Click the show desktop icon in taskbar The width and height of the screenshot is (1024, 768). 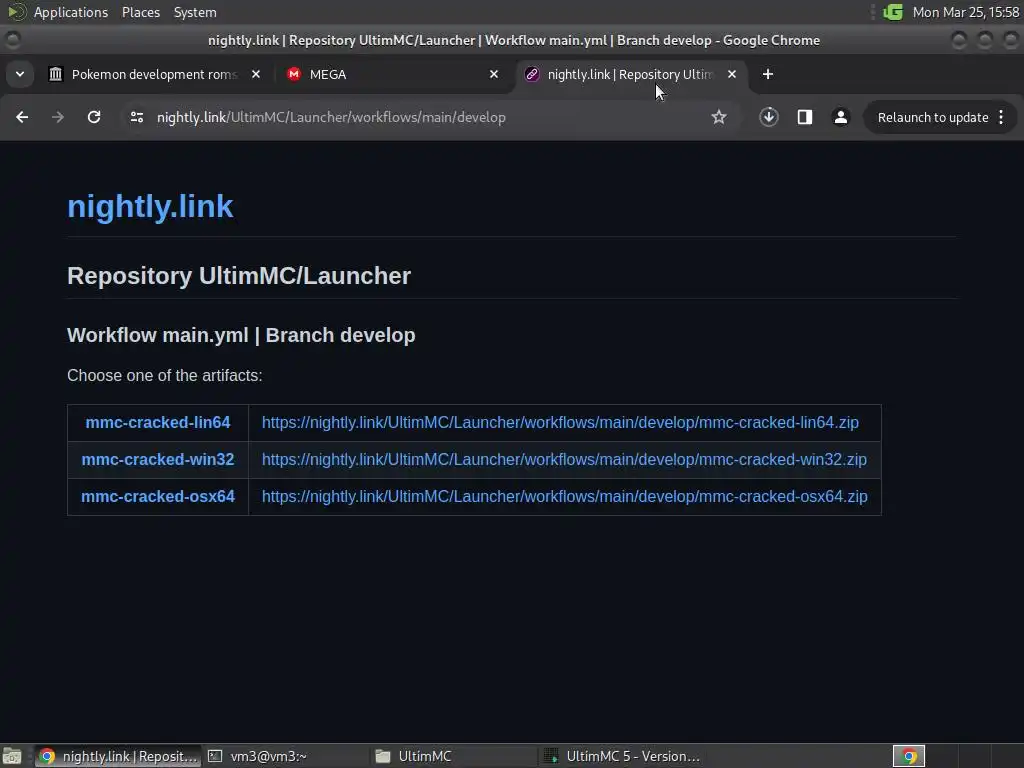12,756
